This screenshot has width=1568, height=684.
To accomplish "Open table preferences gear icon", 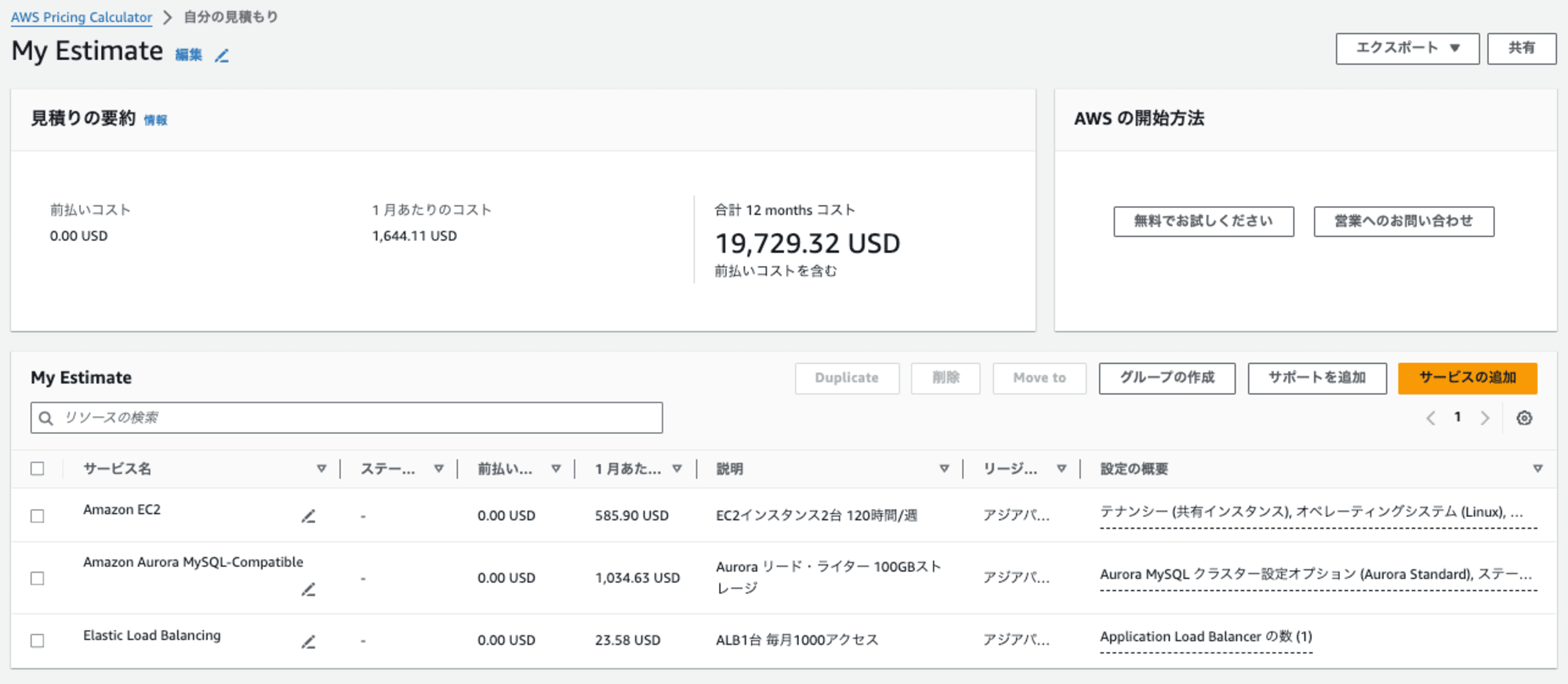I will tap(1524, 418).
